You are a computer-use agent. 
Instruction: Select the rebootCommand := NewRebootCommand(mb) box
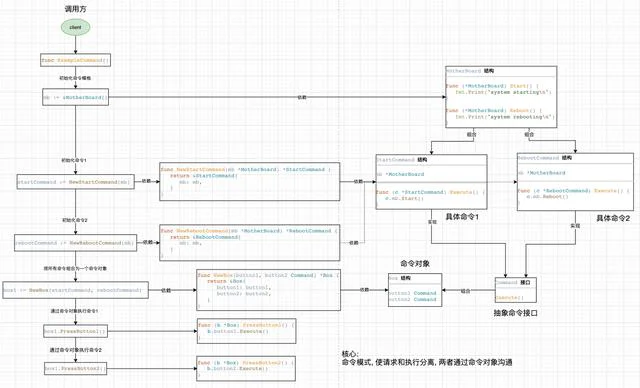click(76, 243)
